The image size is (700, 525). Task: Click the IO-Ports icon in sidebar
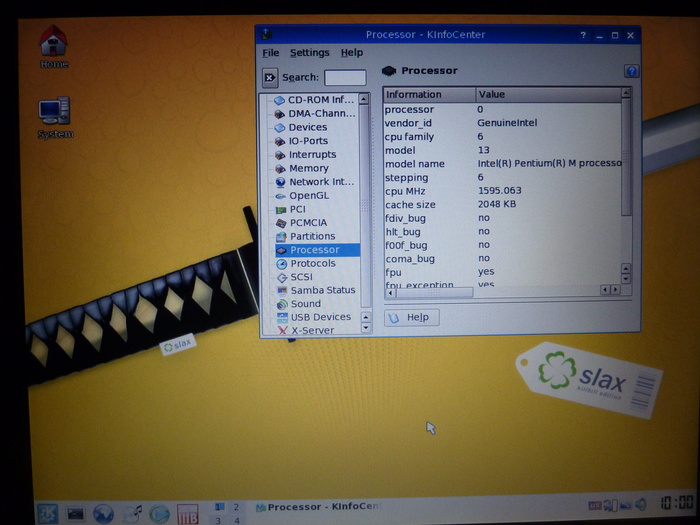tap(279, 142)
